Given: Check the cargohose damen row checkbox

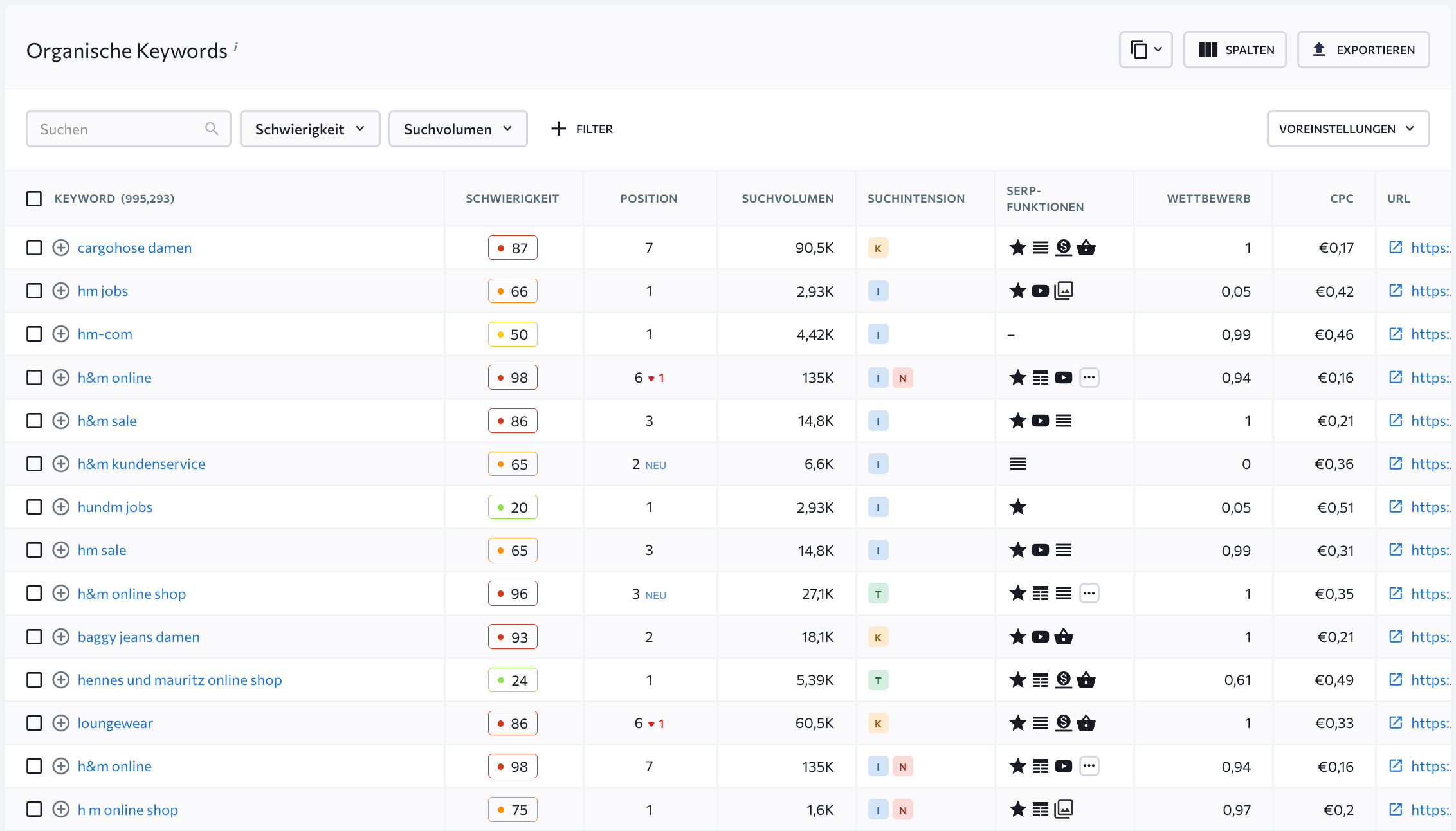Looking at the screenshot, I should [x=34, y=248].
